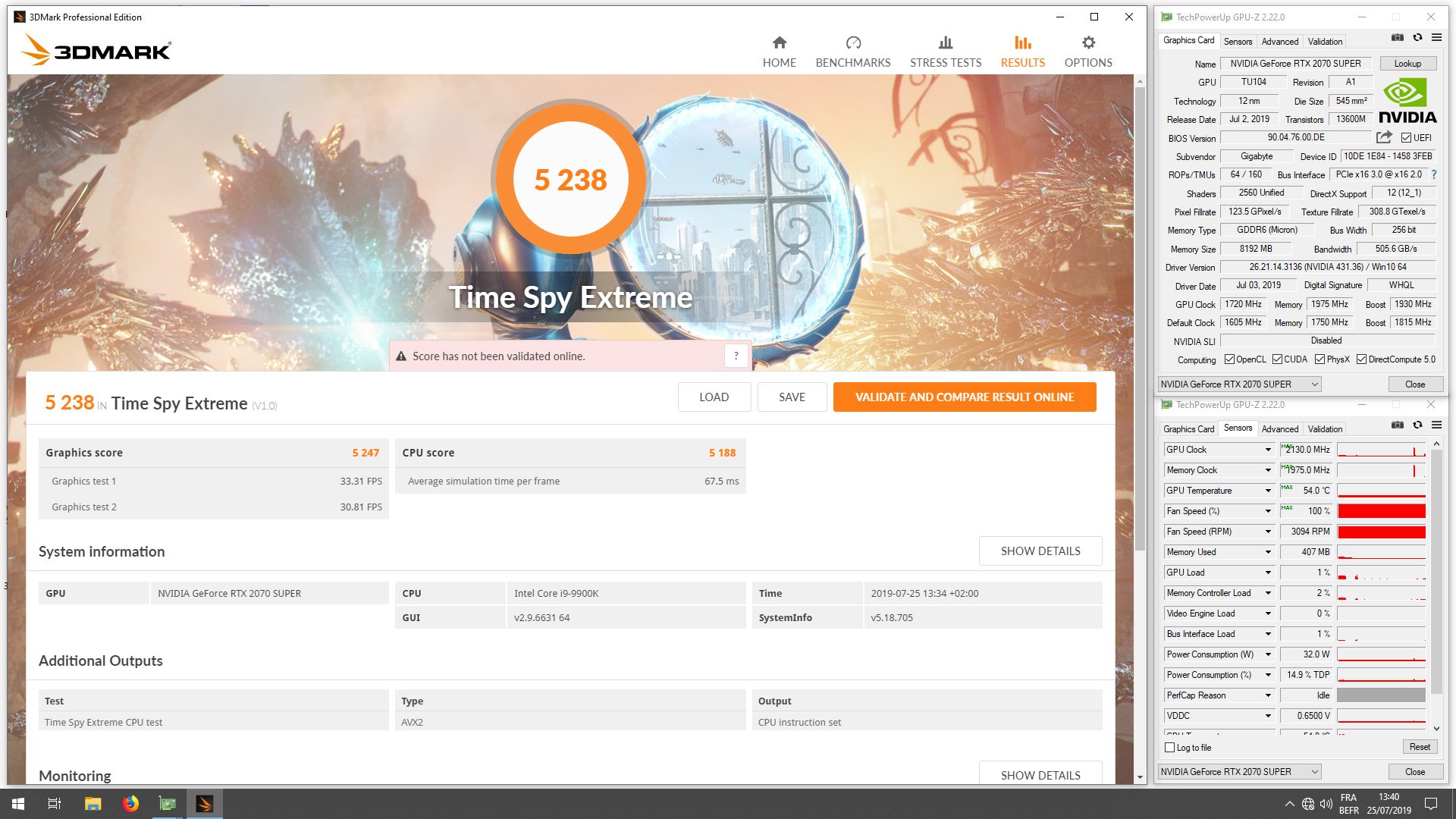Switch to Validation tab in Sensors window
Viewport: 1456px width, 819px height.
point(1325,429)
